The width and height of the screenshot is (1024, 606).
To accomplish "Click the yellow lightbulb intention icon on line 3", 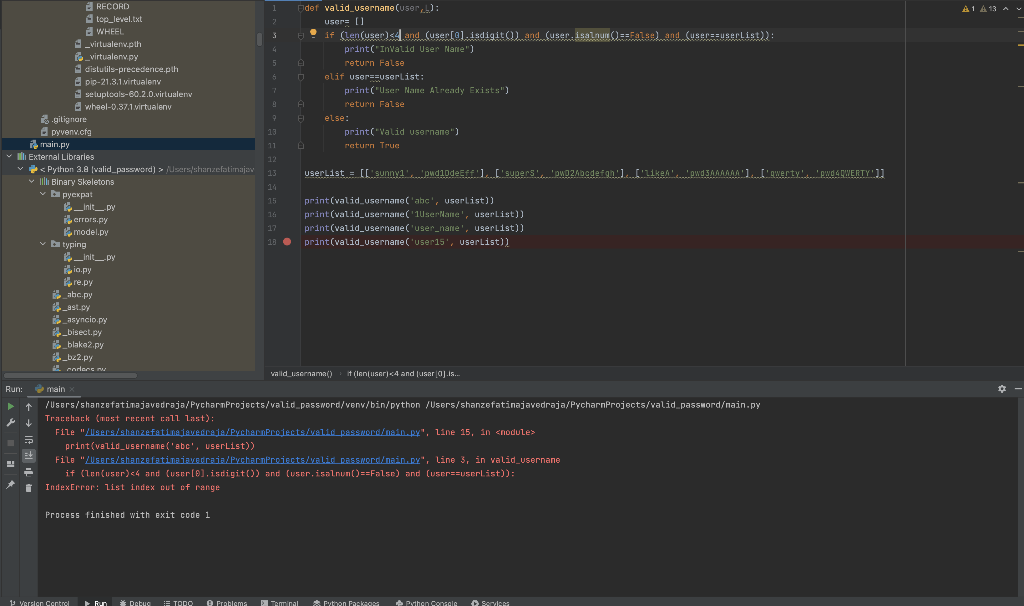I will 313,33.
